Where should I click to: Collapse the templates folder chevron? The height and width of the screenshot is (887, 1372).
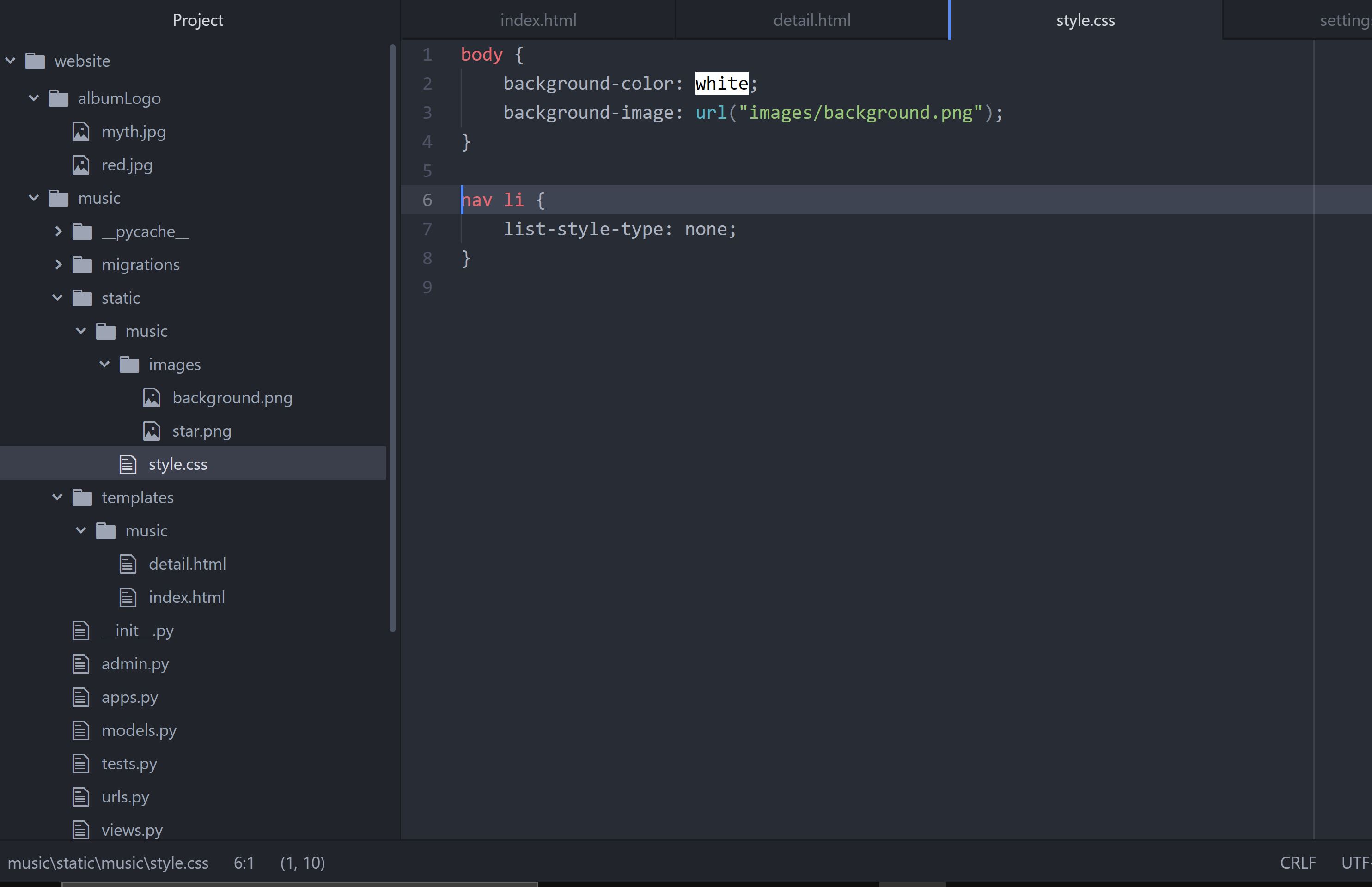[58, 498]
